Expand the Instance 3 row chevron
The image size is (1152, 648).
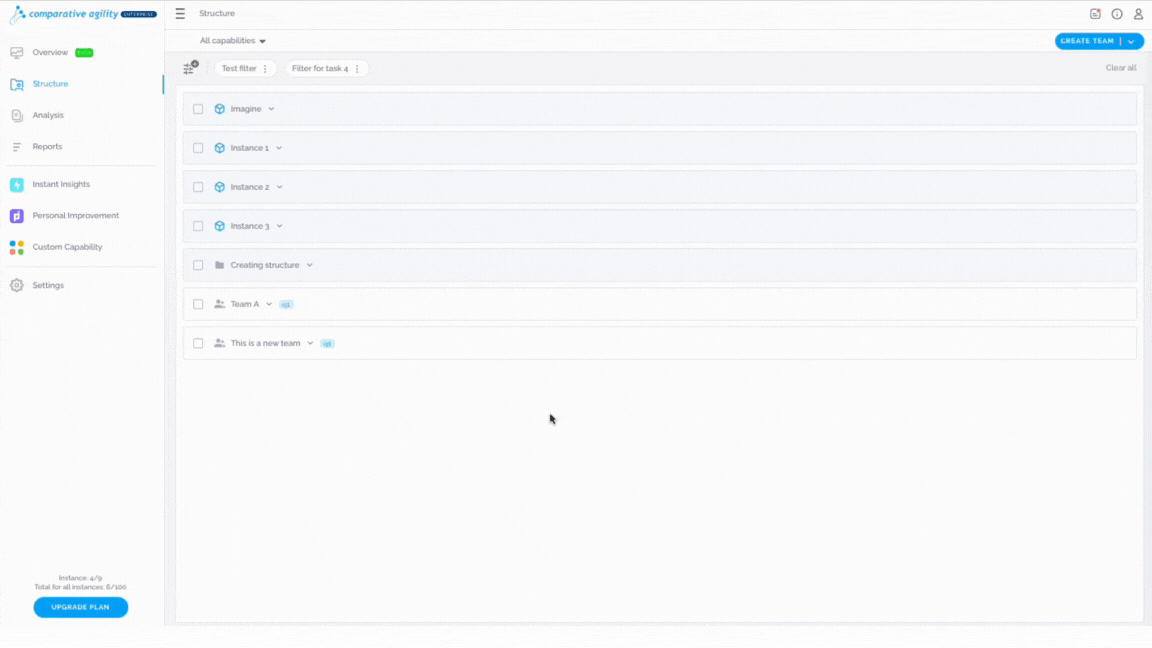click(279, 226)
